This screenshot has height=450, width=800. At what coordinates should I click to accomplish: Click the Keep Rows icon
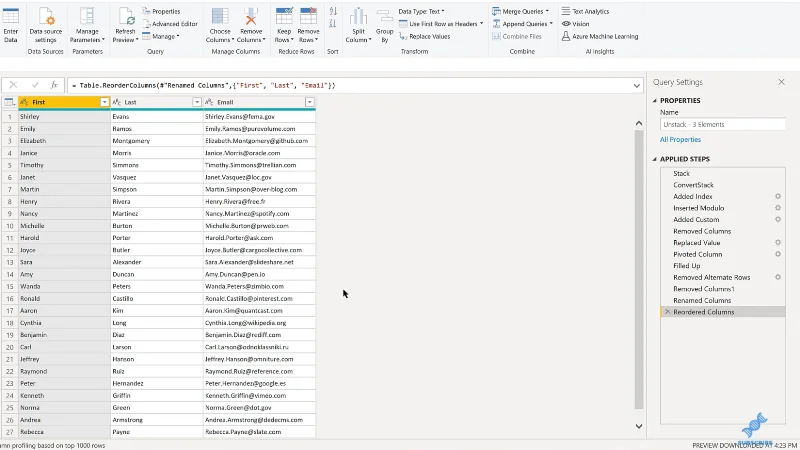coord(284,16)
